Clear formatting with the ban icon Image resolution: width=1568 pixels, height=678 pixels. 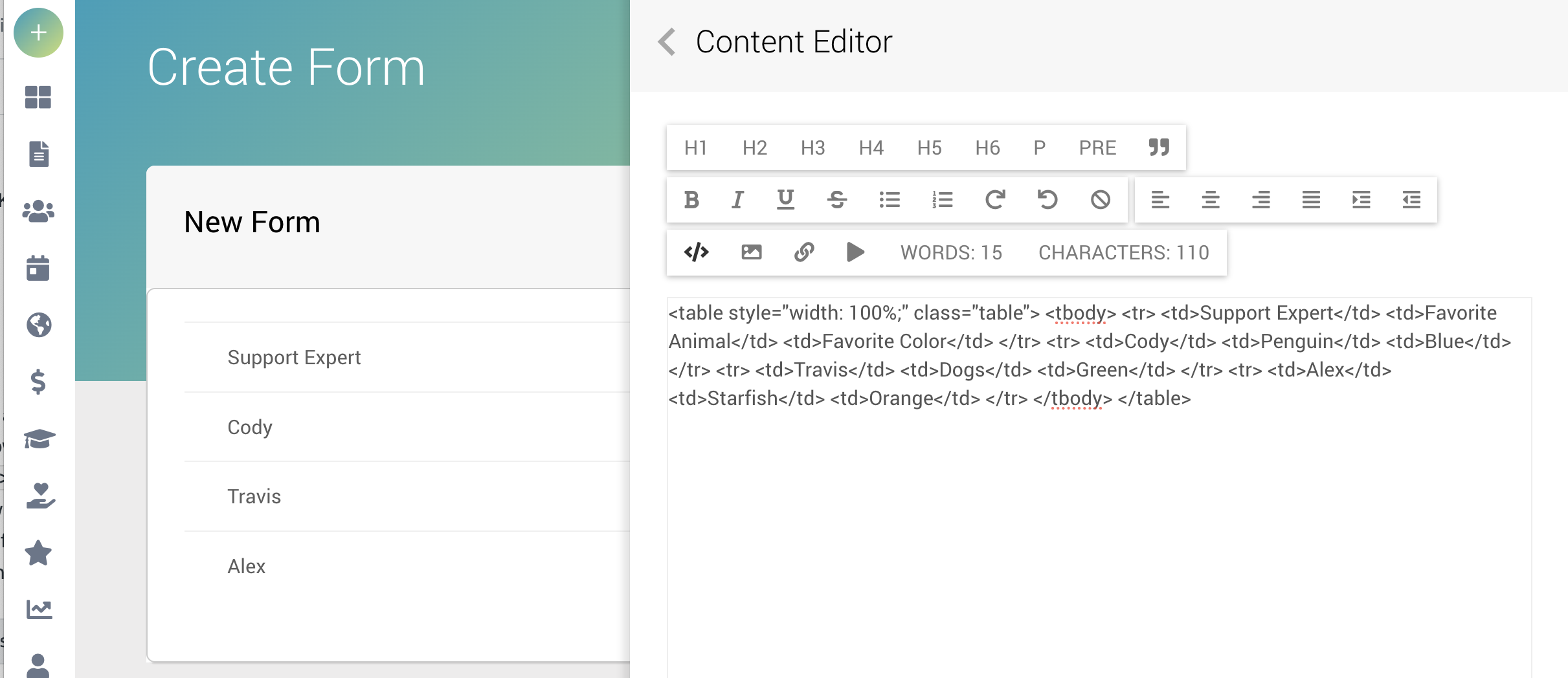tap(1100, 200)
